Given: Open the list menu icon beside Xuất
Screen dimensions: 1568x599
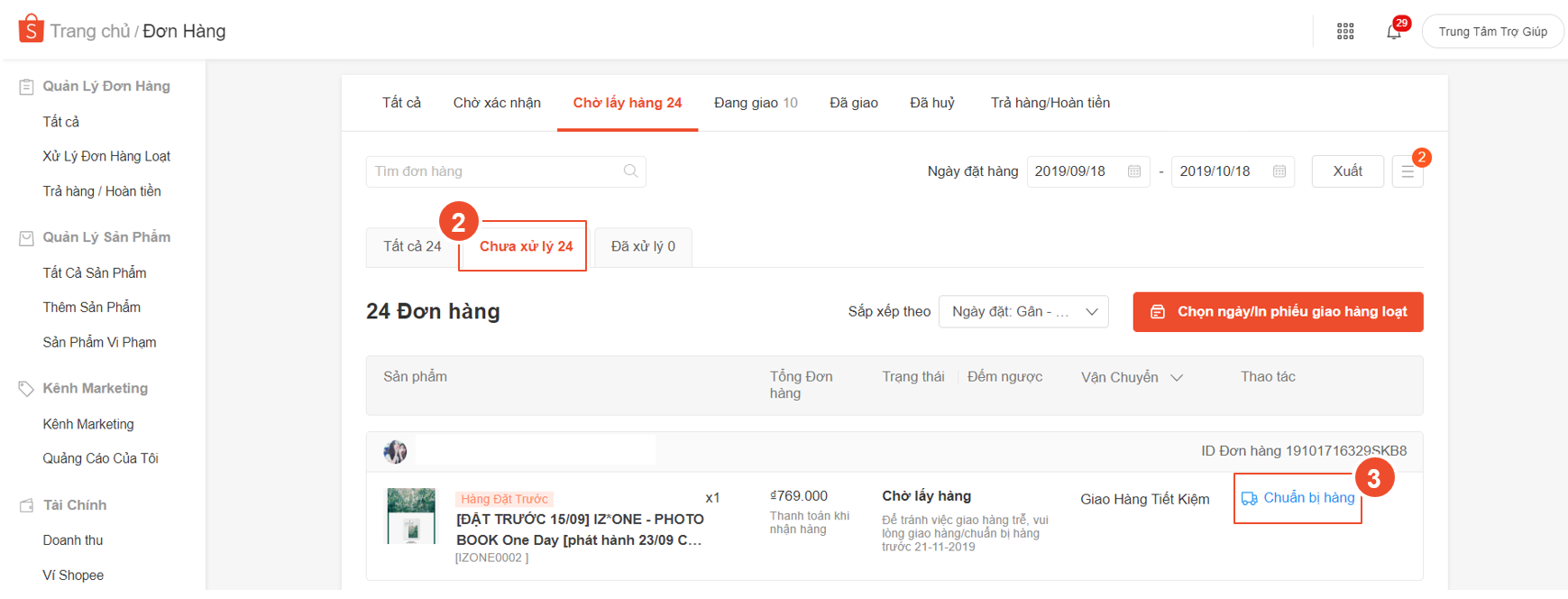Looking at the screenshot, I should point(1408,171).
